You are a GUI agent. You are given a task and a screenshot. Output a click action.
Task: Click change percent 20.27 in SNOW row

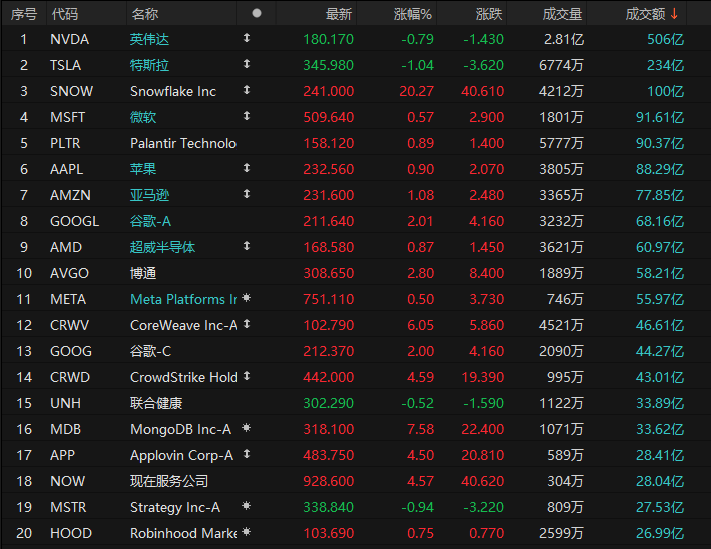point(416,92)
